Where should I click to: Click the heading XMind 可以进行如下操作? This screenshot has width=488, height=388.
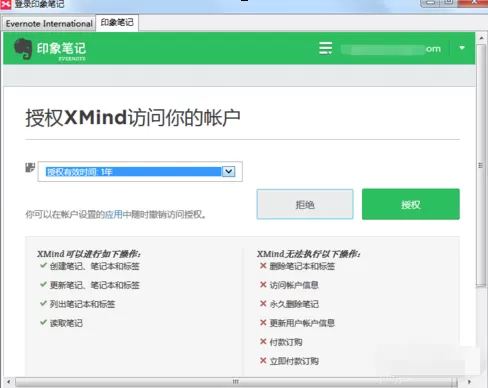click(89, 254)
